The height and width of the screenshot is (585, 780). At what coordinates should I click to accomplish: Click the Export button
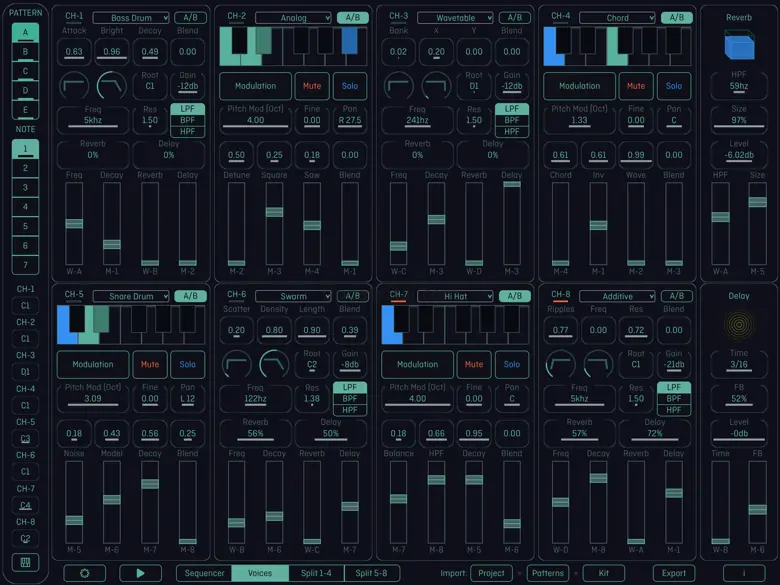(x=674, y=573)
